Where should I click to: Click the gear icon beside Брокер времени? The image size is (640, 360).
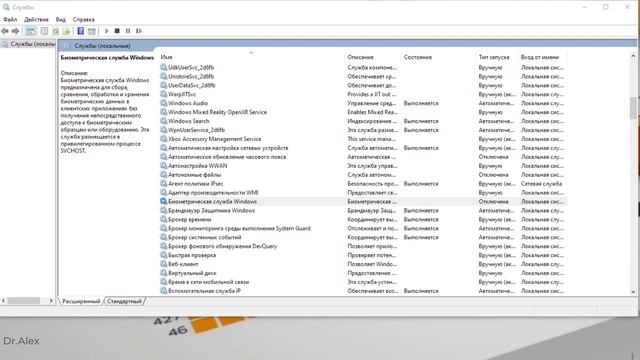(164, 220)
